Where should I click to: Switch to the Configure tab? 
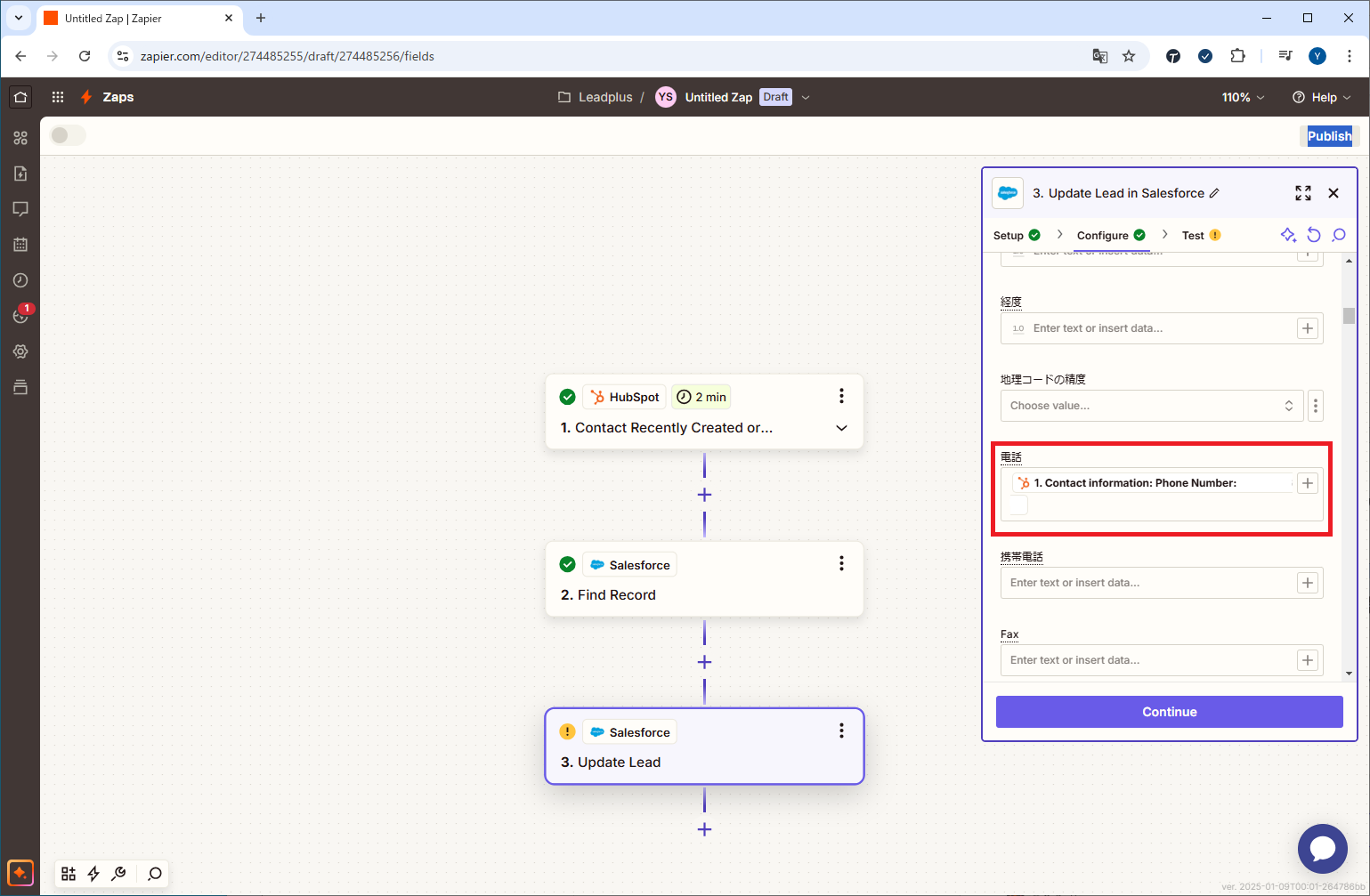[x=1111, y=236]
